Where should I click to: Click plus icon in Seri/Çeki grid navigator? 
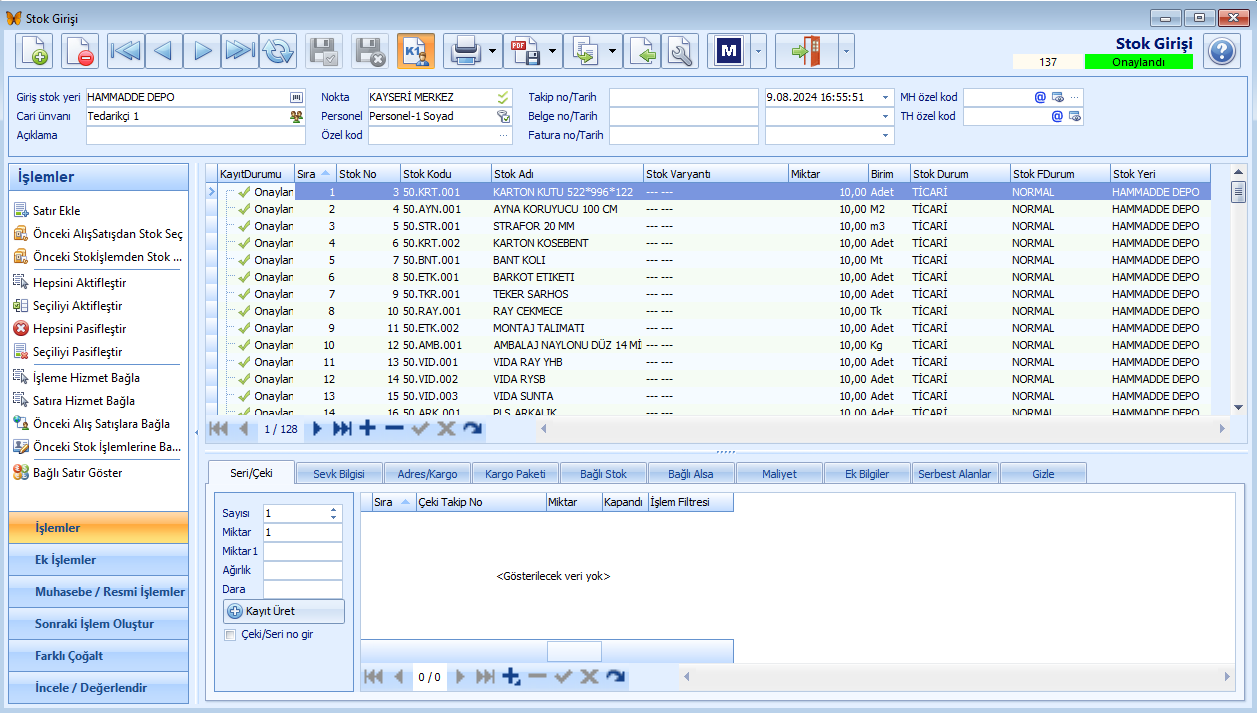(511, 677)
